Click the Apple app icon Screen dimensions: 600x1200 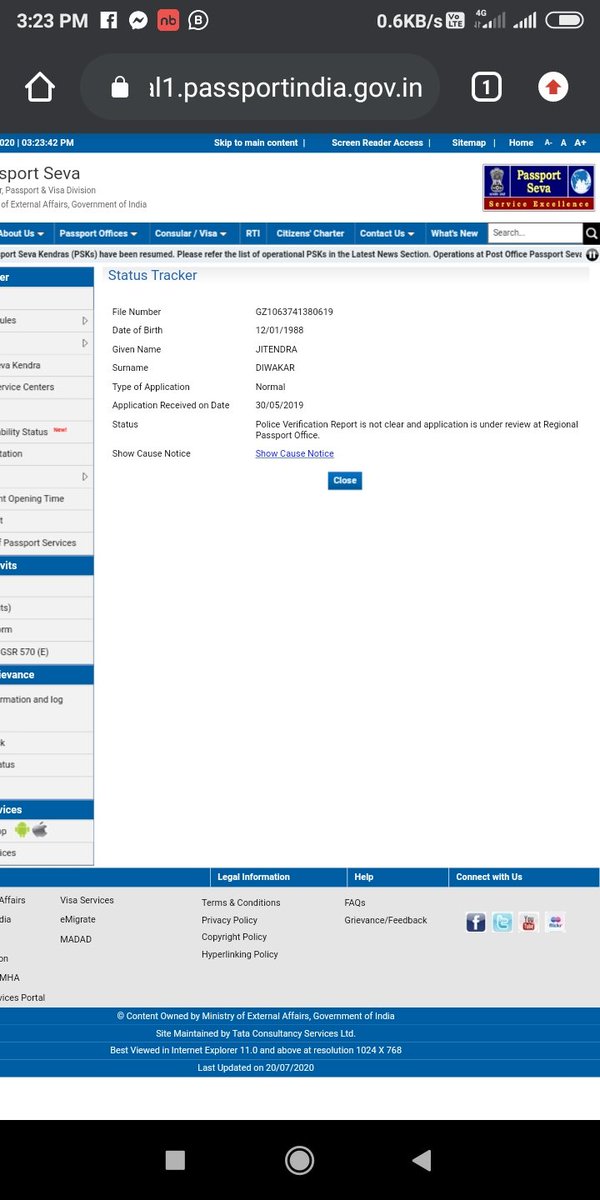[x=39, y=830]
